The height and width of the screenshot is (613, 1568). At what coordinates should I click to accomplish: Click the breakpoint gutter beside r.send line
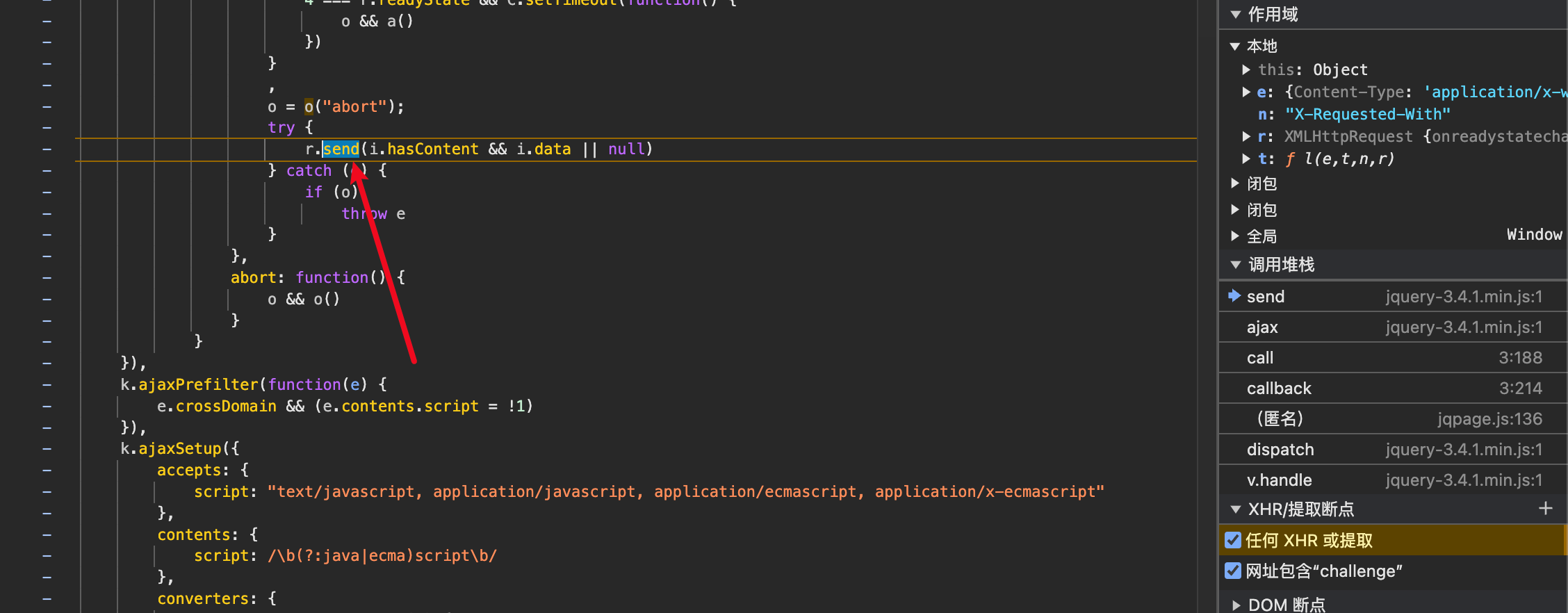pos(47,149)
